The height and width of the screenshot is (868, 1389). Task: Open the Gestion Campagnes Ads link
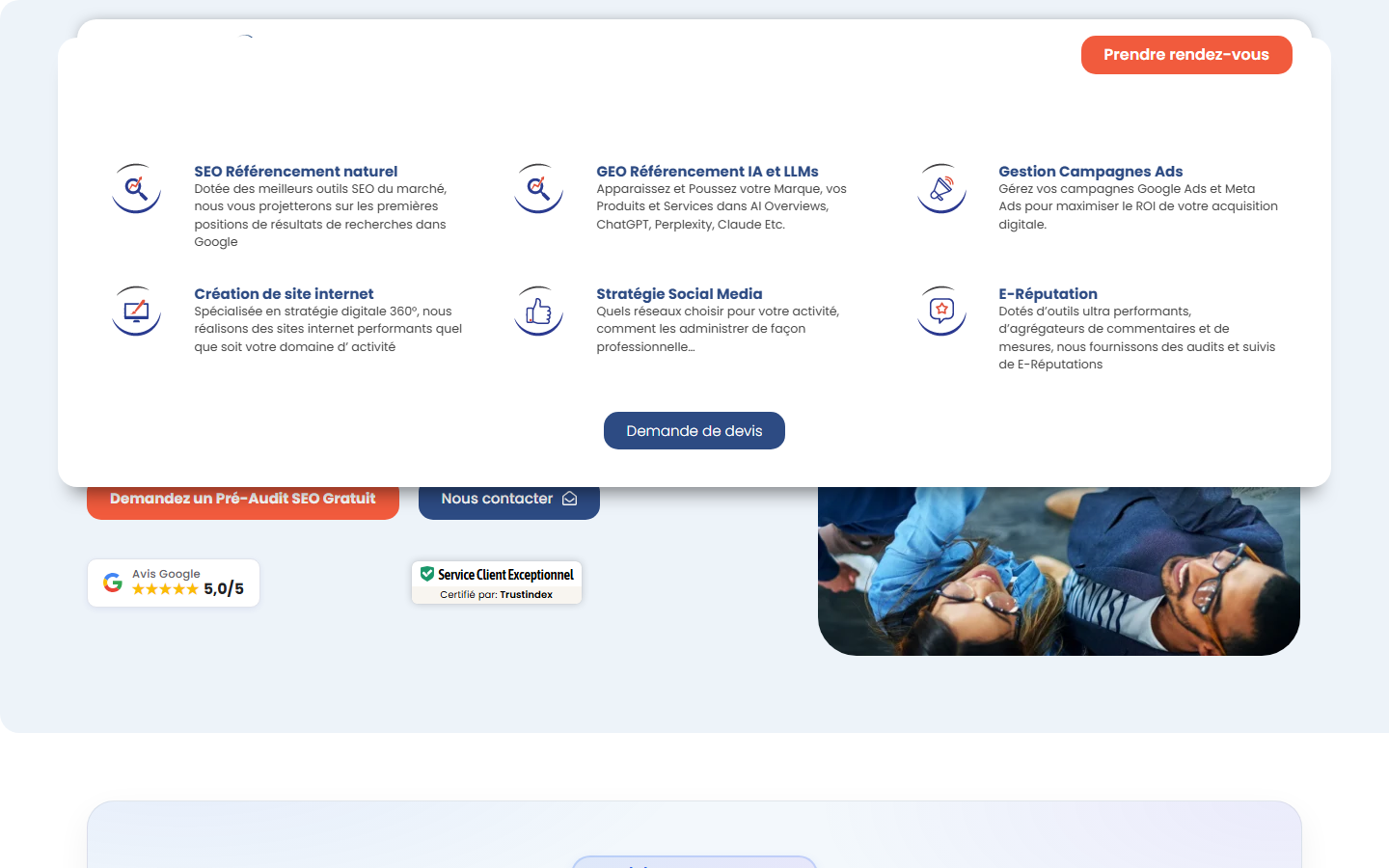point(1091,172)
